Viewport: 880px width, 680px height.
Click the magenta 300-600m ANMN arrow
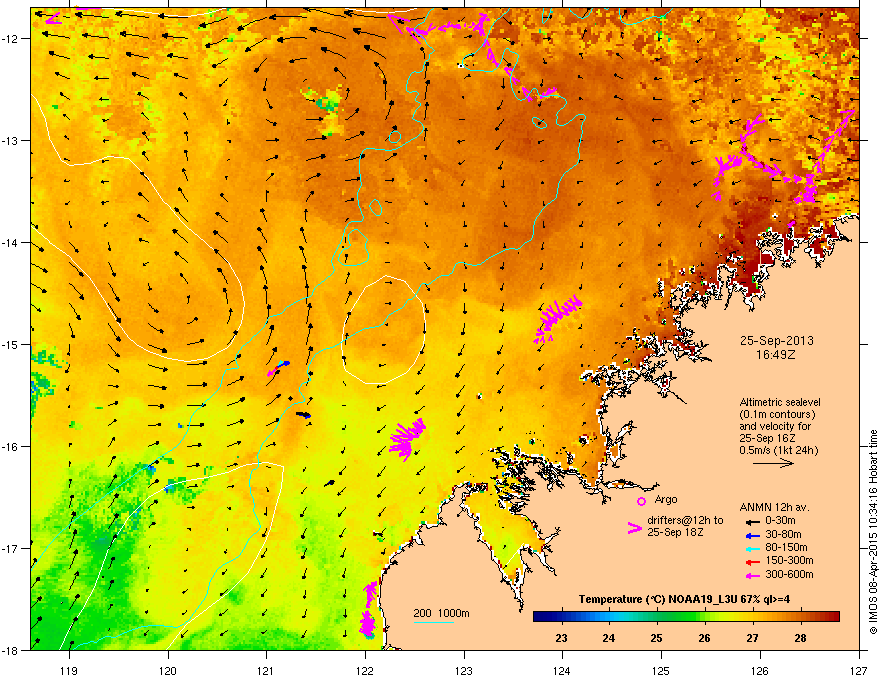pyautogui.click(x=752, y=575)
